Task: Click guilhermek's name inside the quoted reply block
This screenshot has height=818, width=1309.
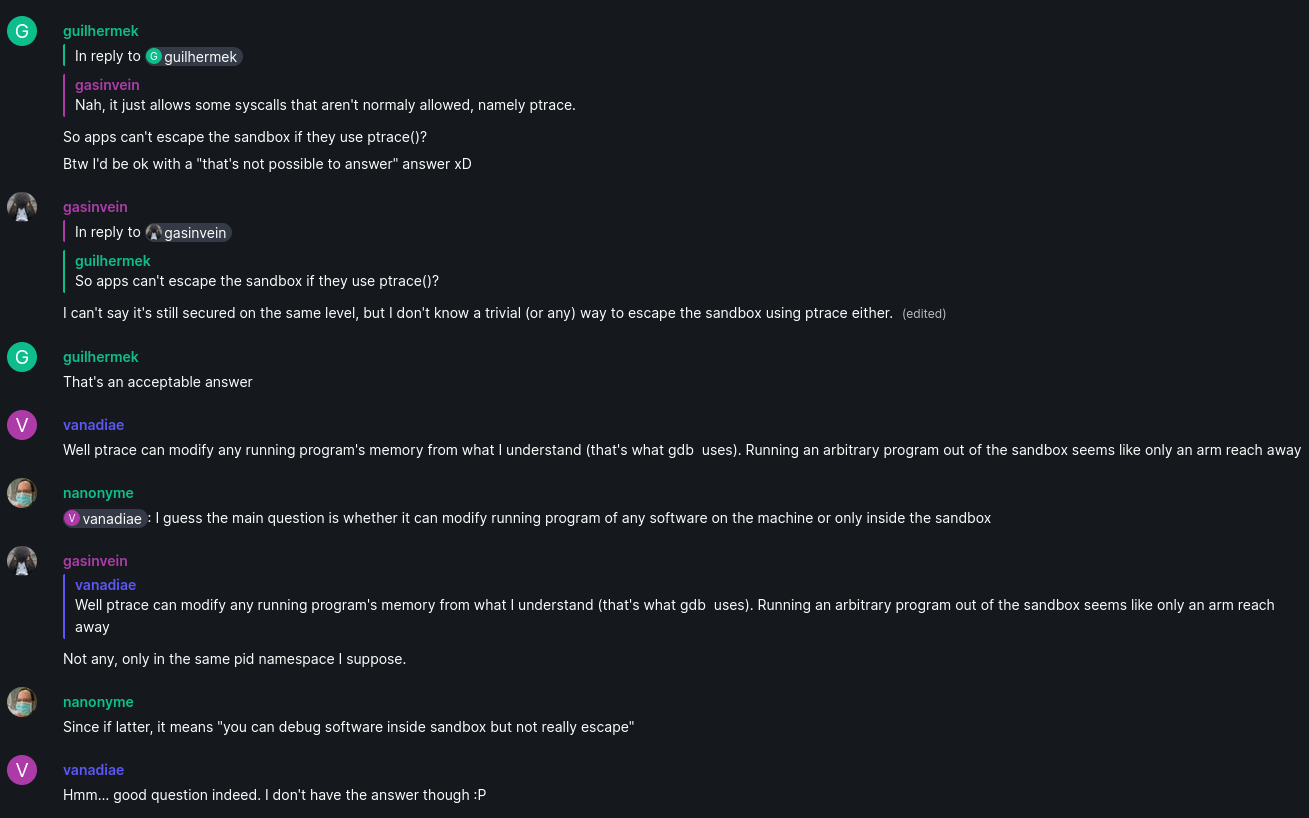Action: [112, 261]
